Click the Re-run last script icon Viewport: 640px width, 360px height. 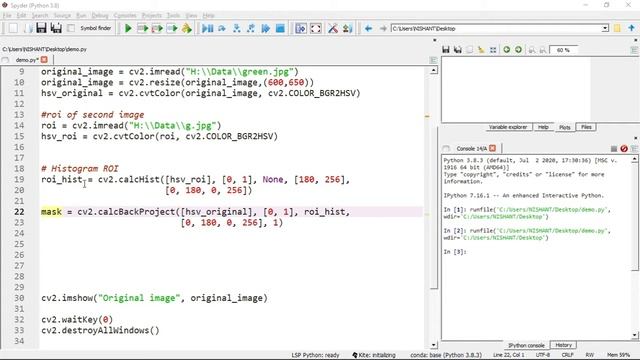click(x=187, y=28)
